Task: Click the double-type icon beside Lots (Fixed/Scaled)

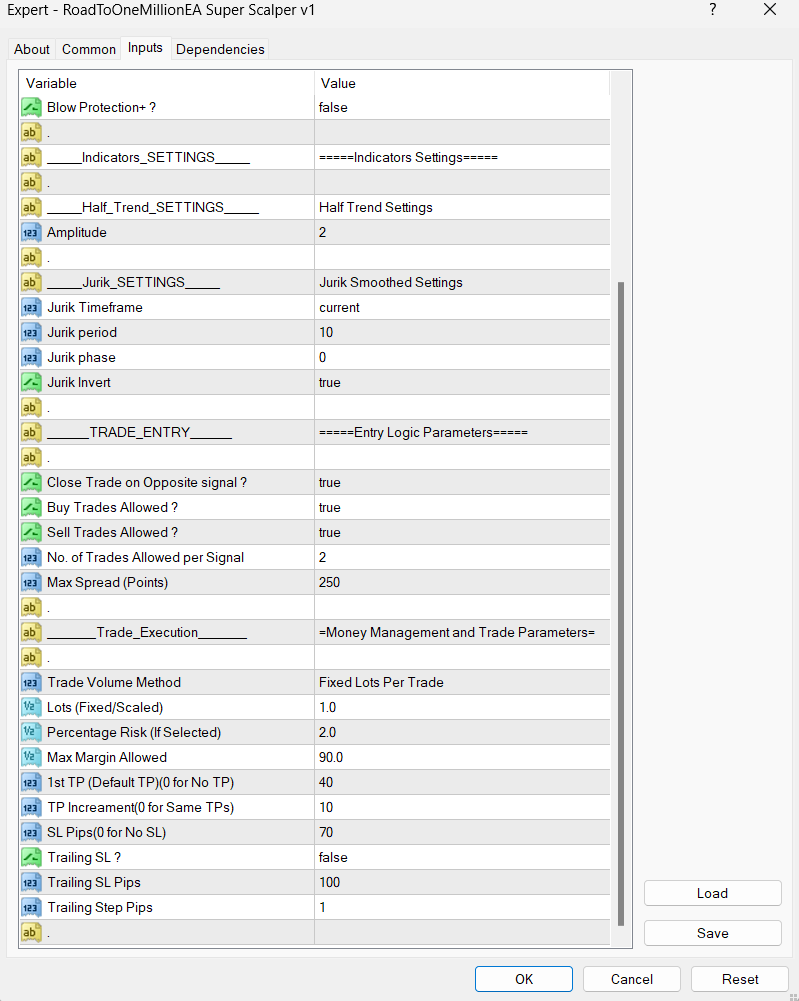Action: click(31, 707)
